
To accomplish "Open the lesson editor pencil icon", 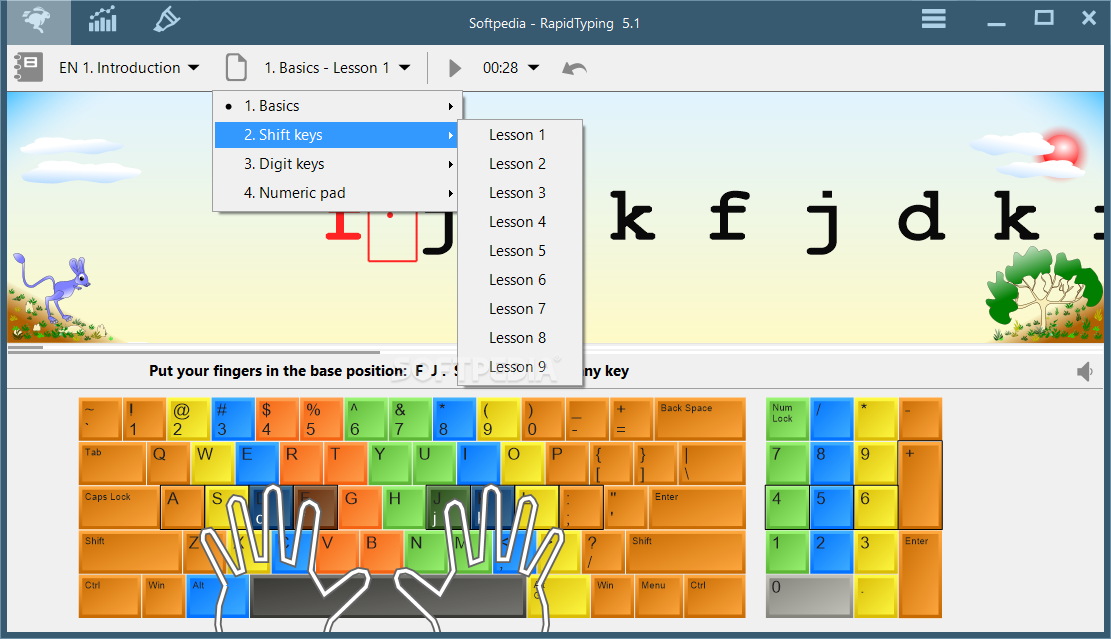I will click(167, 20).
